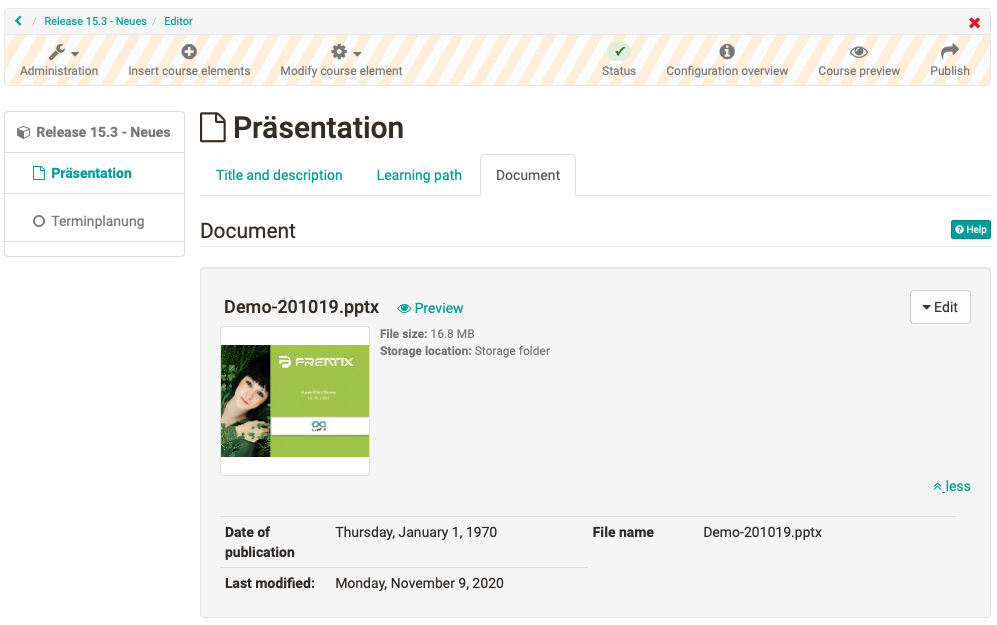Image resolution: width=997 pixels, height=625 pixels.
Task: Click the document icon beside Präsentation heading
Action: [x=213, y=127]
